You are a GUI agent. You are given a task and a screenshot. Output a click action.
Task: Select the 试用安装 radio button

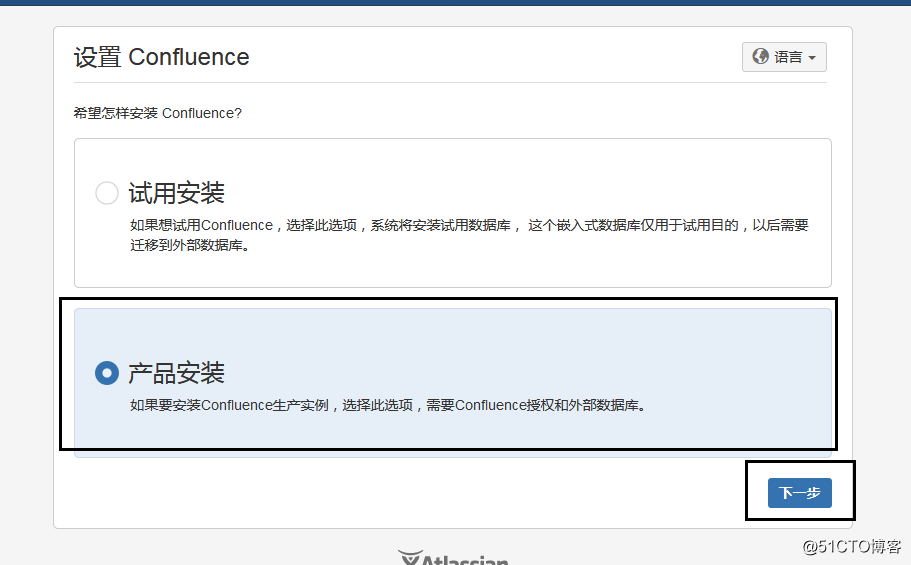click(x=107, y=193)
